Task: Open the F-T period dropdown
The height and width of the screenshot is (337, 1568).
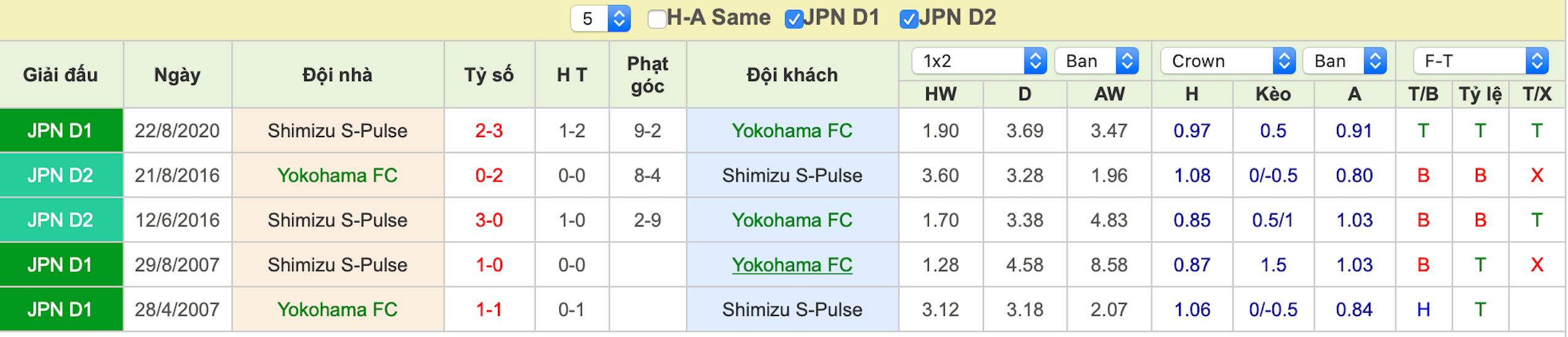Action: (x=1480, y=61)
